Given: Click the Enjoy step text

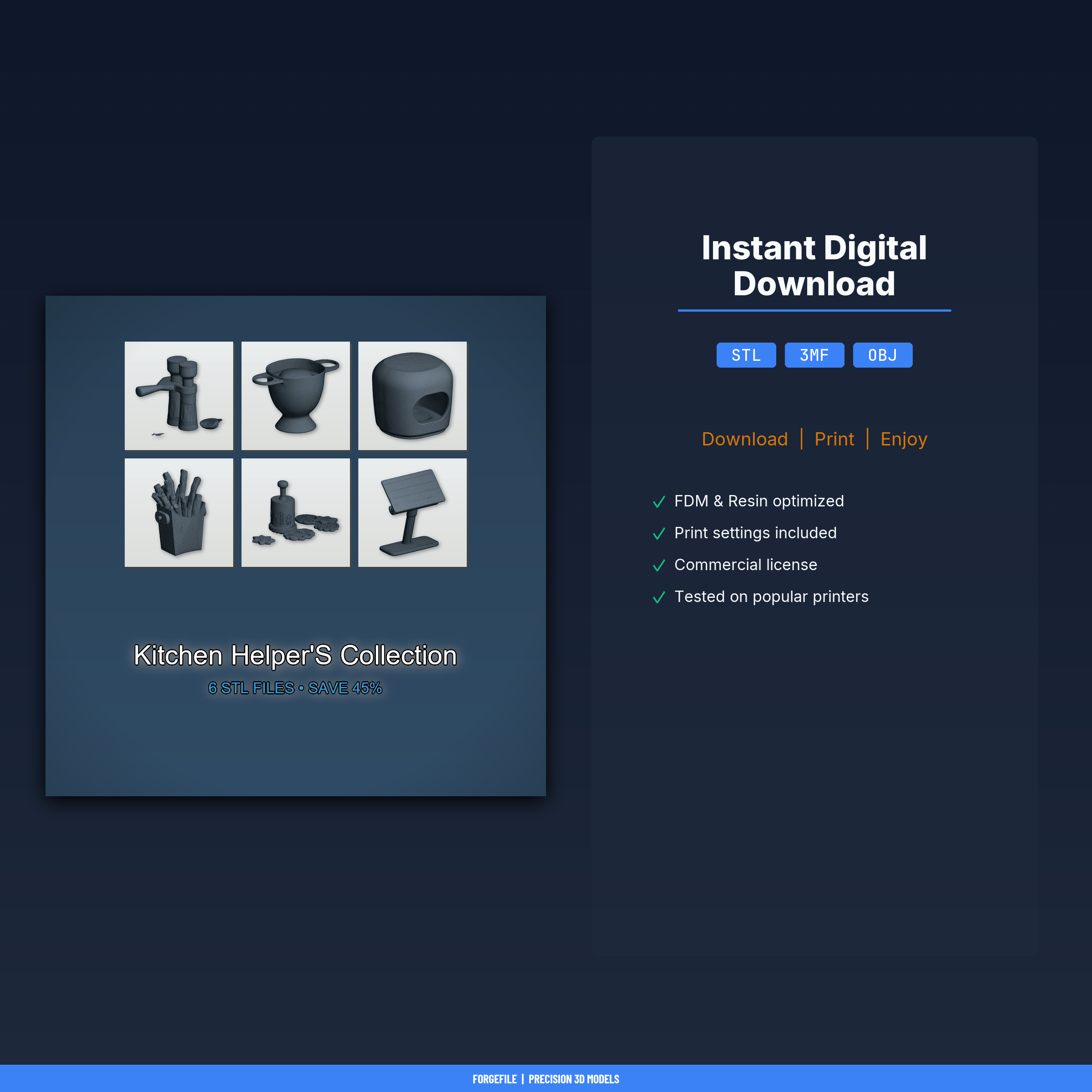Looking at the screenshot, I should pos(904,439).
